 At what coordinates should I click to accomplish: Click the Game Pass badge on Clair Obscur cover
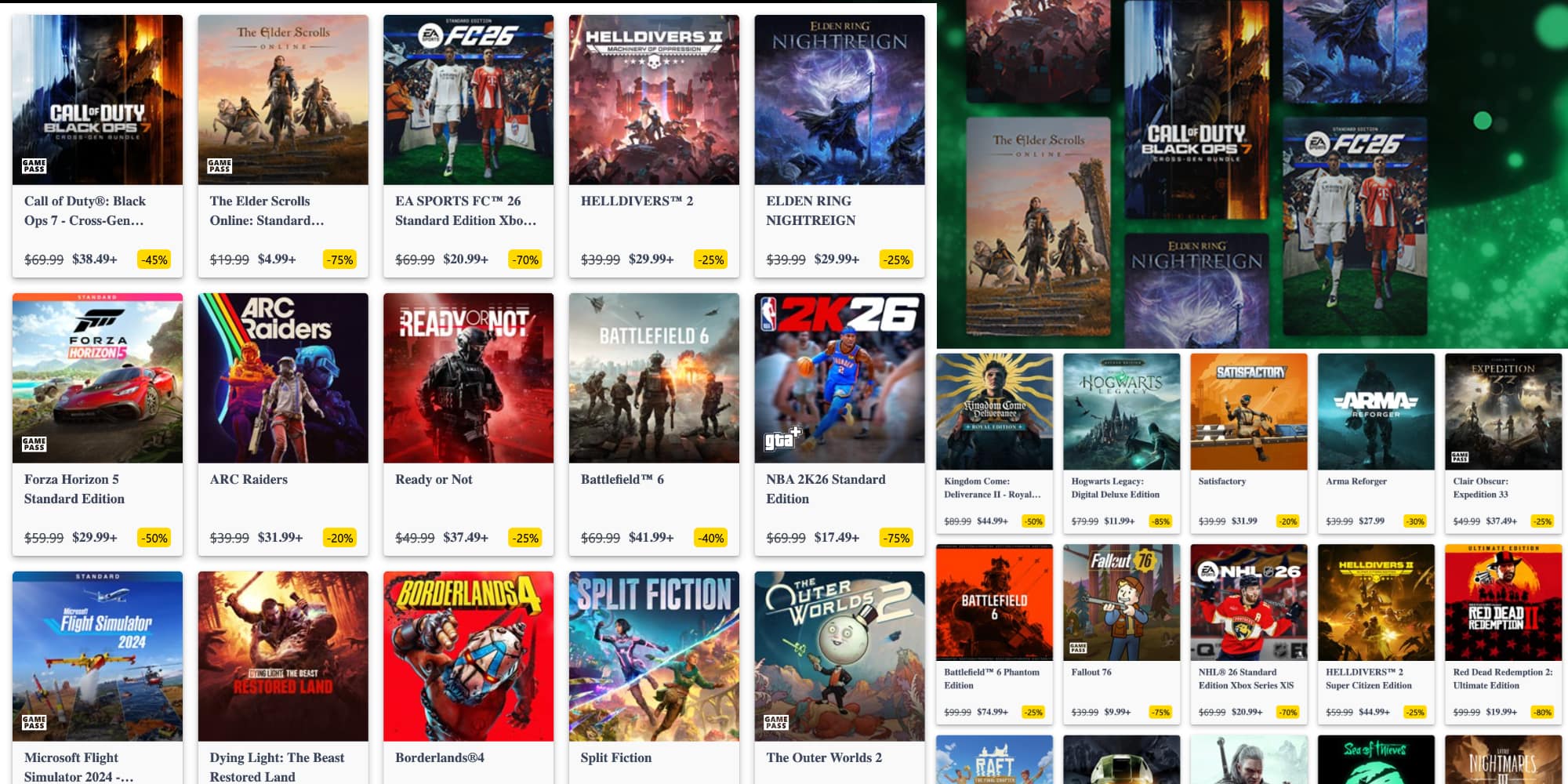[1460, 456]
